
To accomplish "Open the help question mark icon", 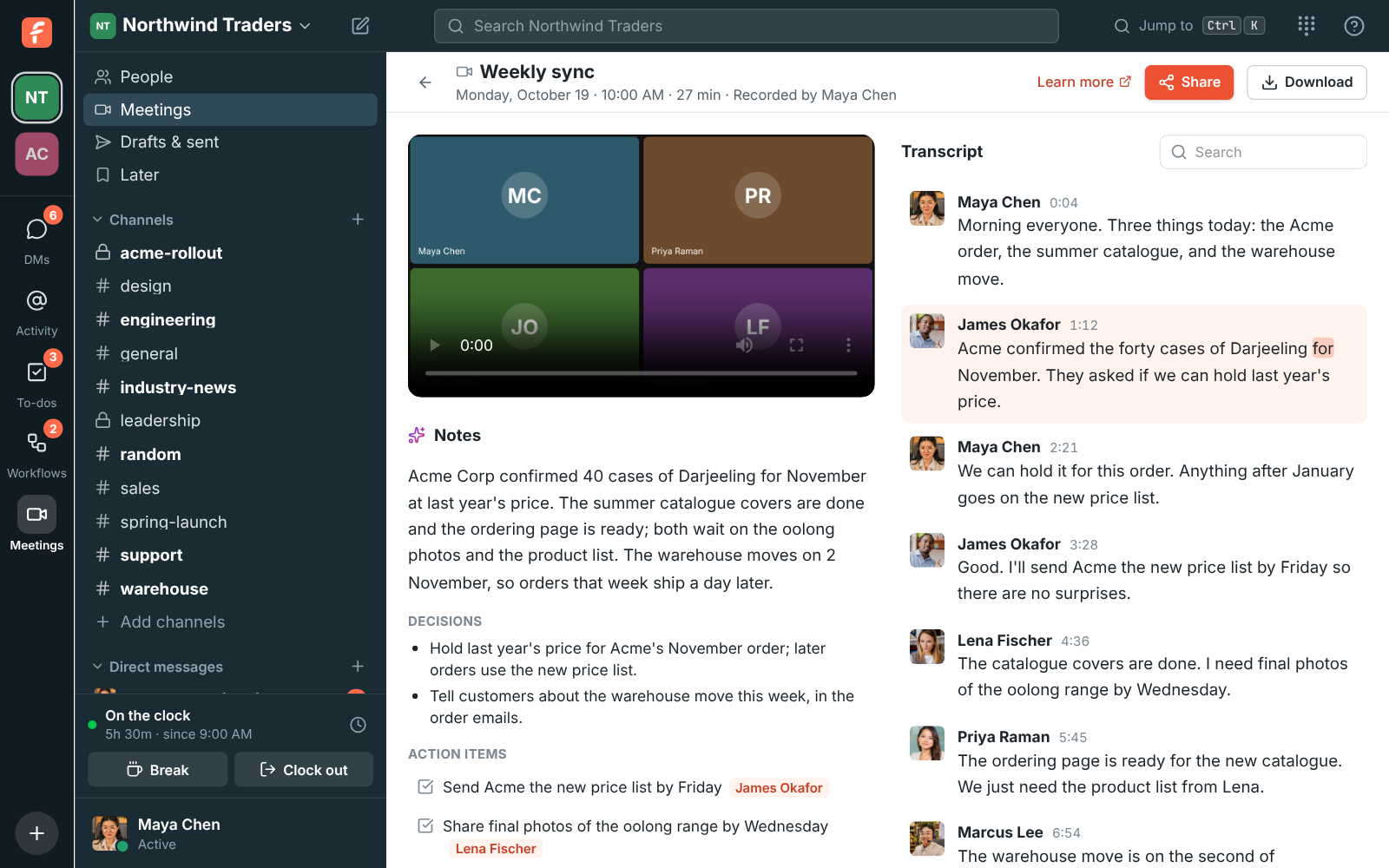I will [1353, 26].
